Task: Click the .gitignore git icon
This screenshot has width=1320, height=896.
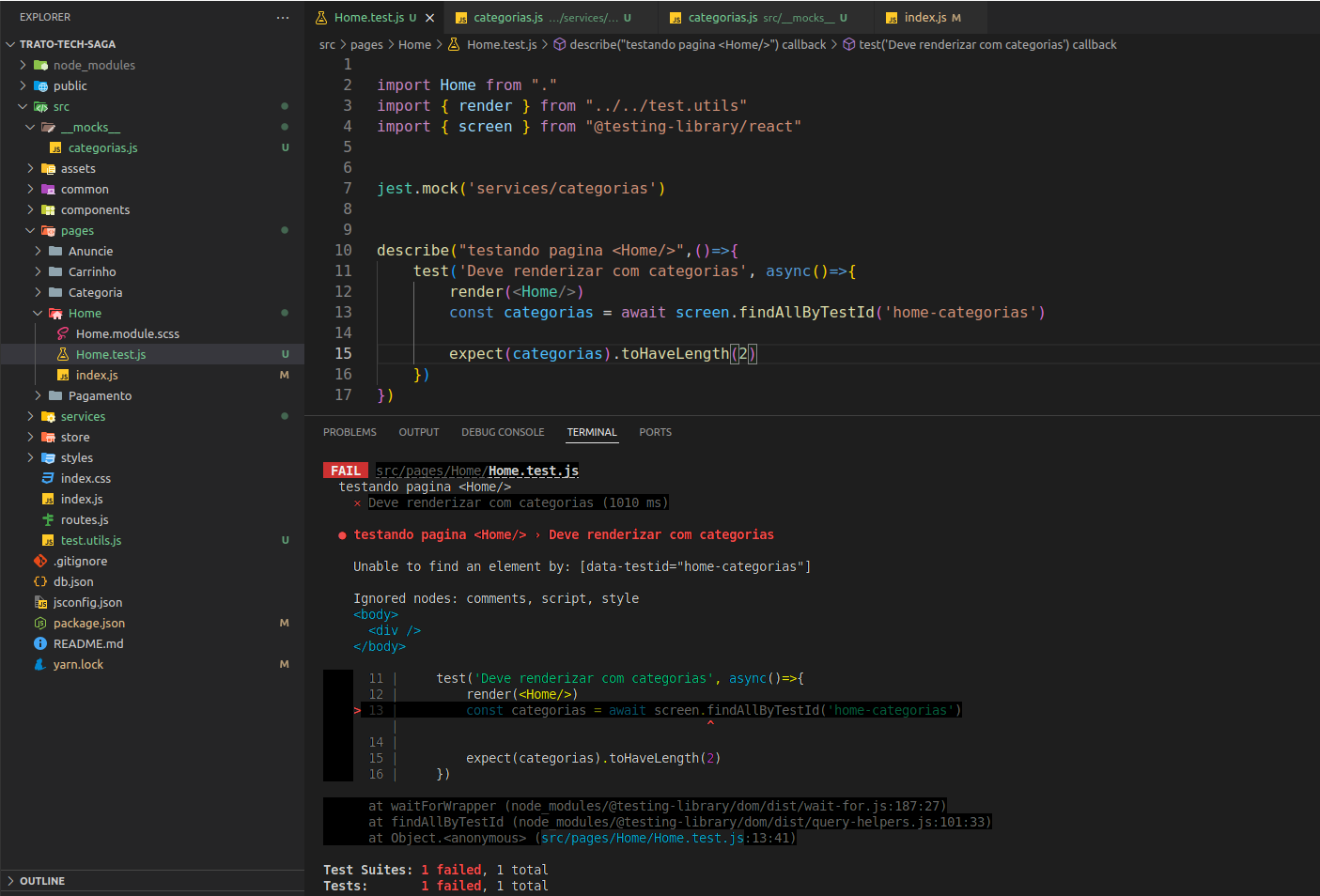Action: coord(40,561)
